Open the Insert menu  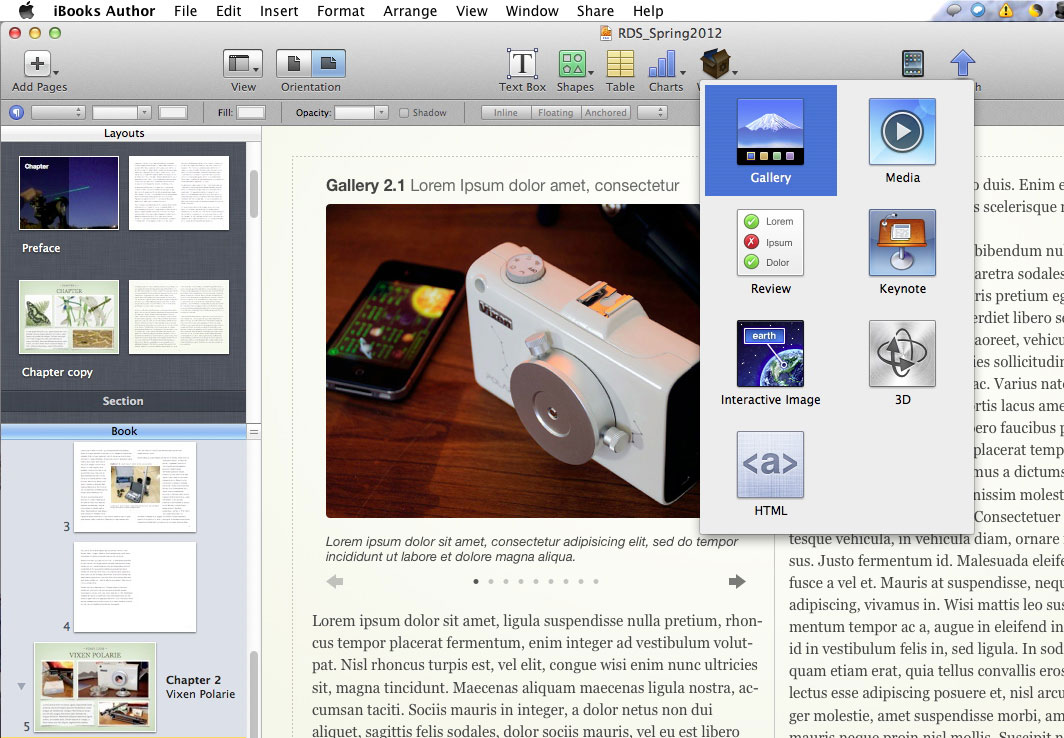(x=279, y=11)
